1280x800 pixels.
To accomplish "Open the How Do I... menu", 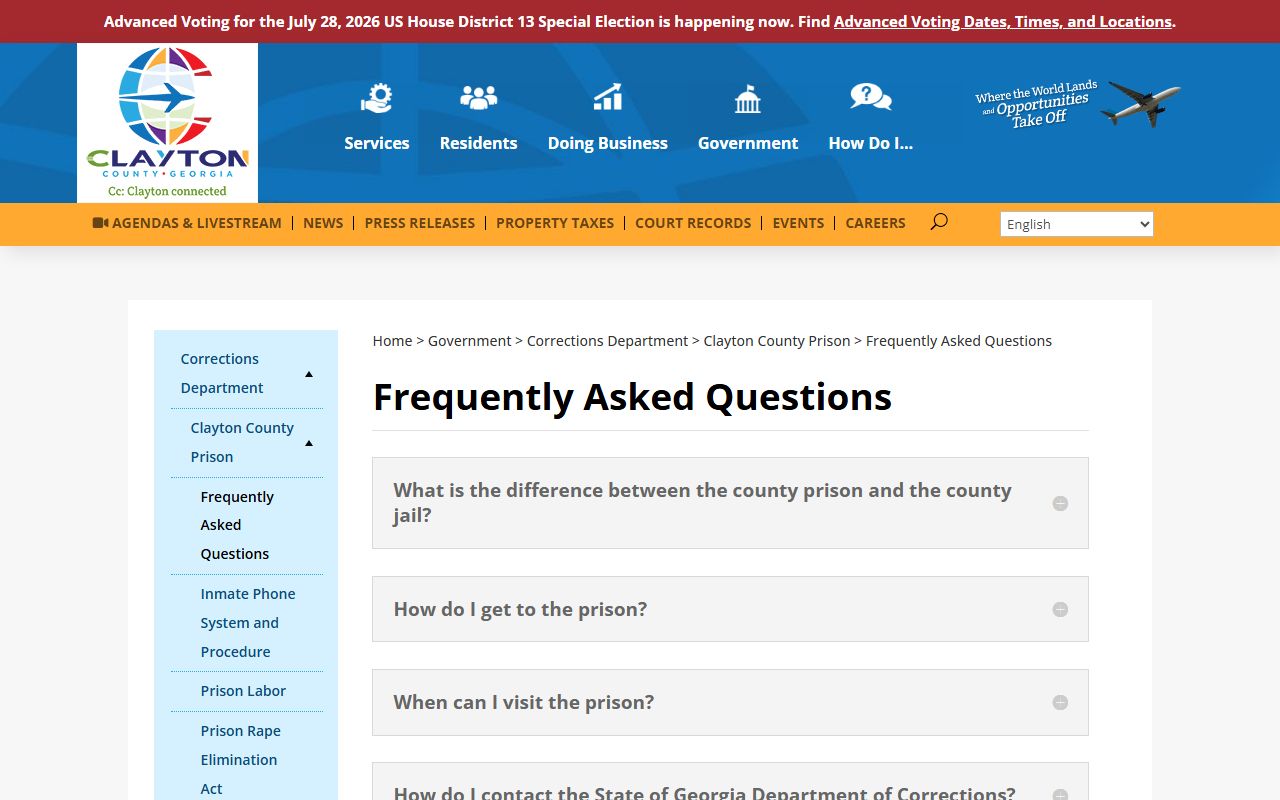I will [x=871, y=143].
